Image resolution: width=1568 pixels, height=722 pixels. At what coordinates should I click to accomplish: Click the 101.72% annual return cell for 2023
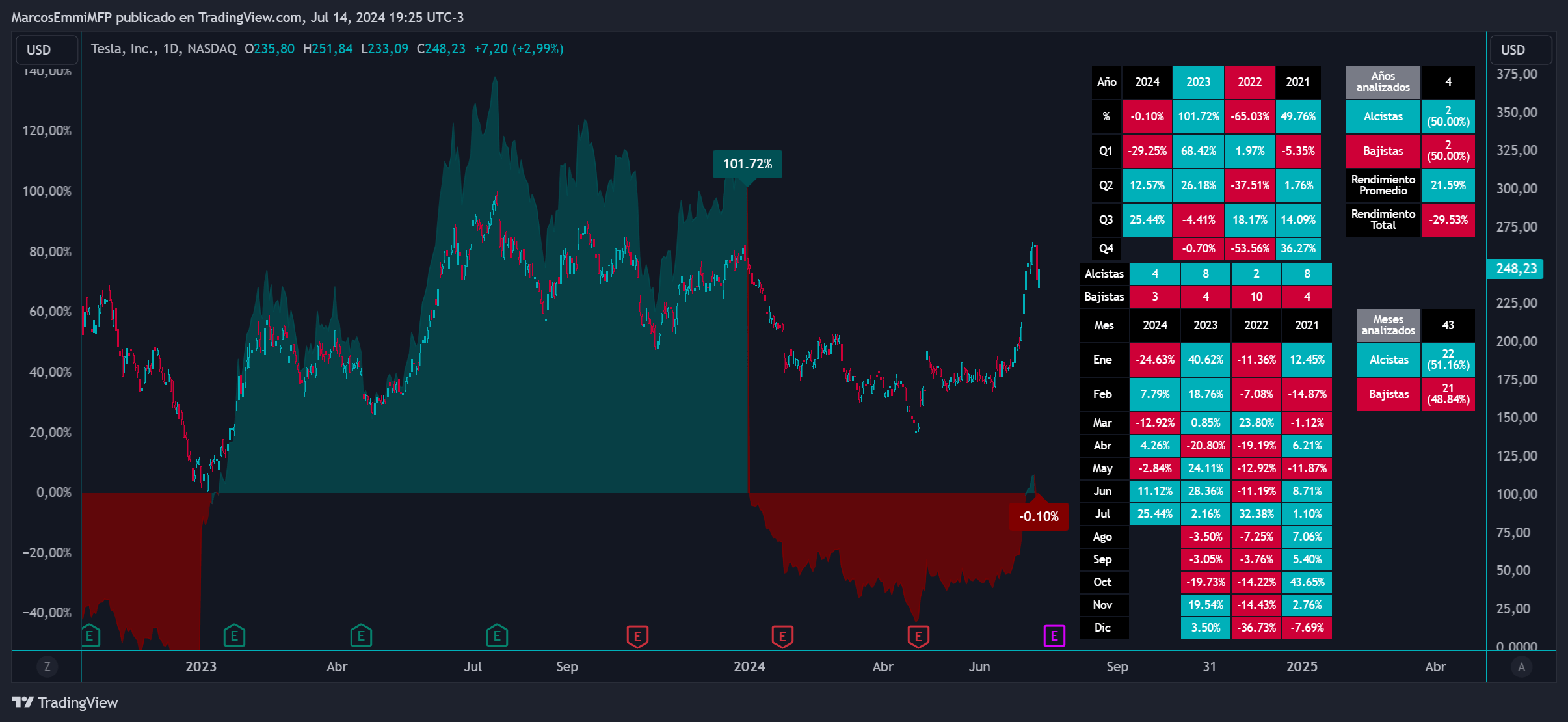1198,116
